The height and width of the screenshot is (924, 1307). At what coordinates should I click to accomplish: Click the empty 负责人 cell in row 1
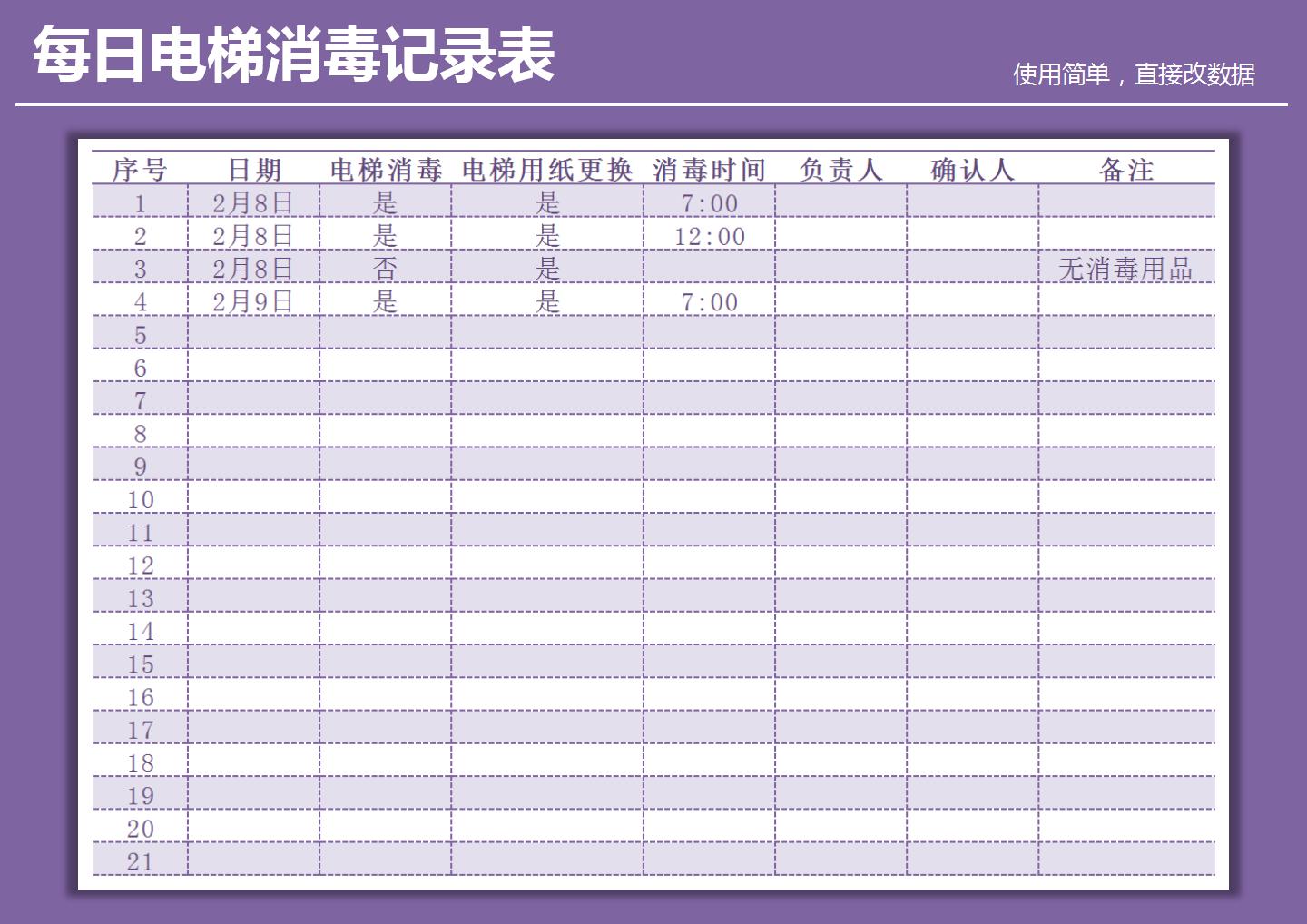click(x=840, y=202)
